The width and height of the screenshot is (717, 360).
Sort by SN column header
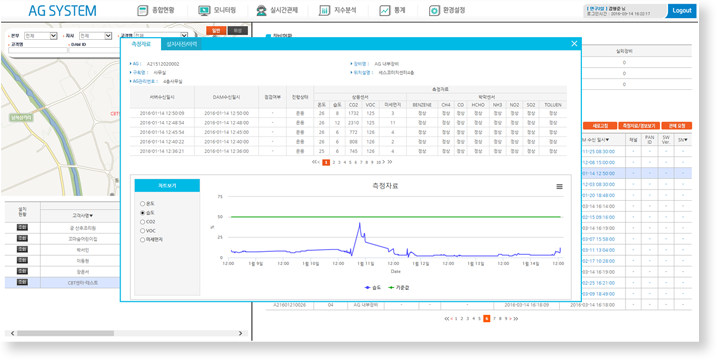[683, 139]
